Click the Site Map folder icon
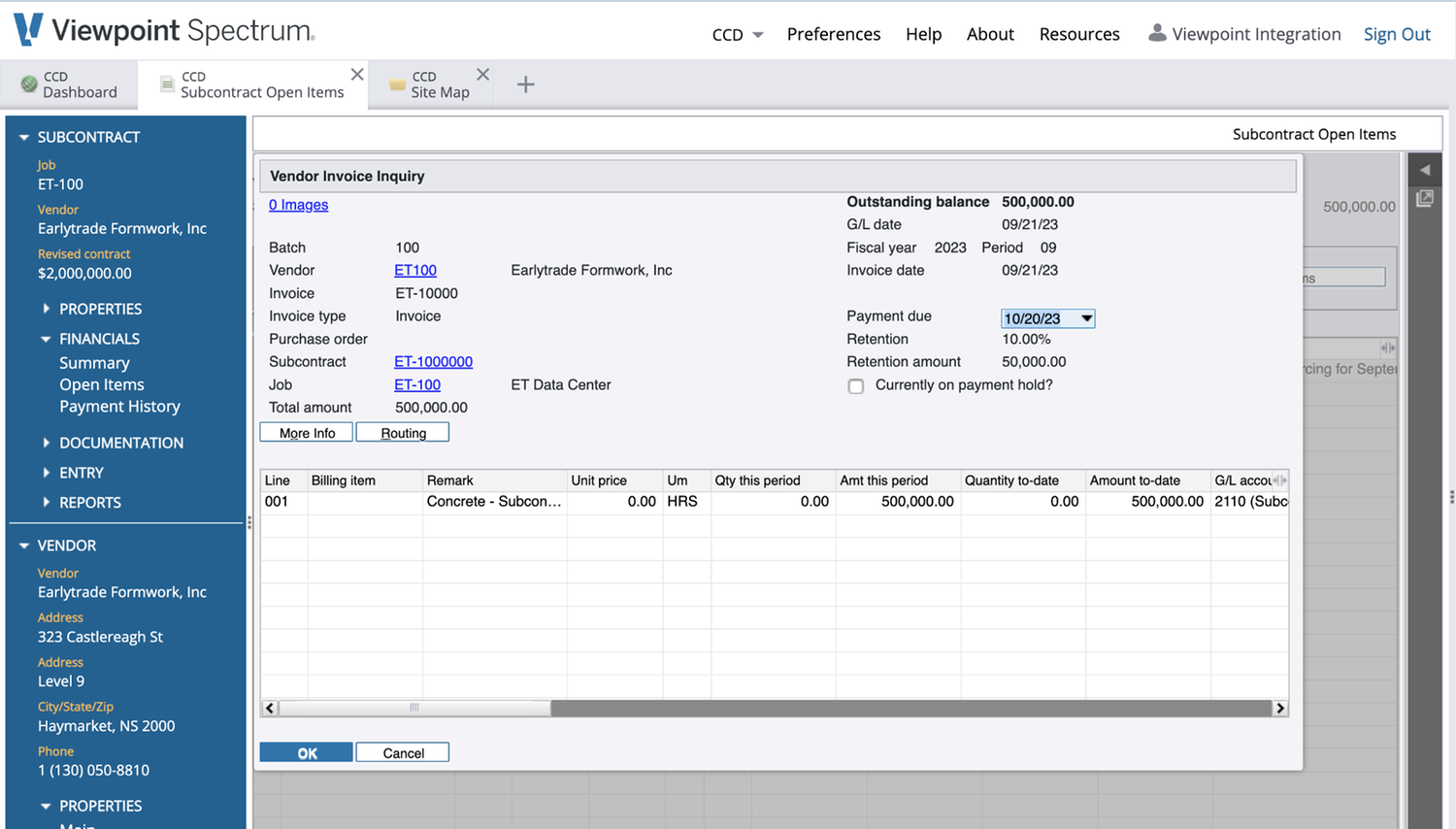Image resolution: width=1456 pixels, height=829 pixels. (x=397, y=84)
